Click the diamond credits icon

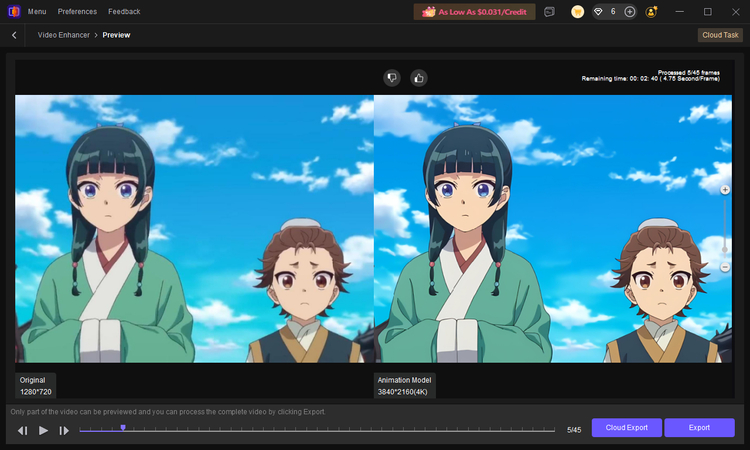tap(598, 12)
